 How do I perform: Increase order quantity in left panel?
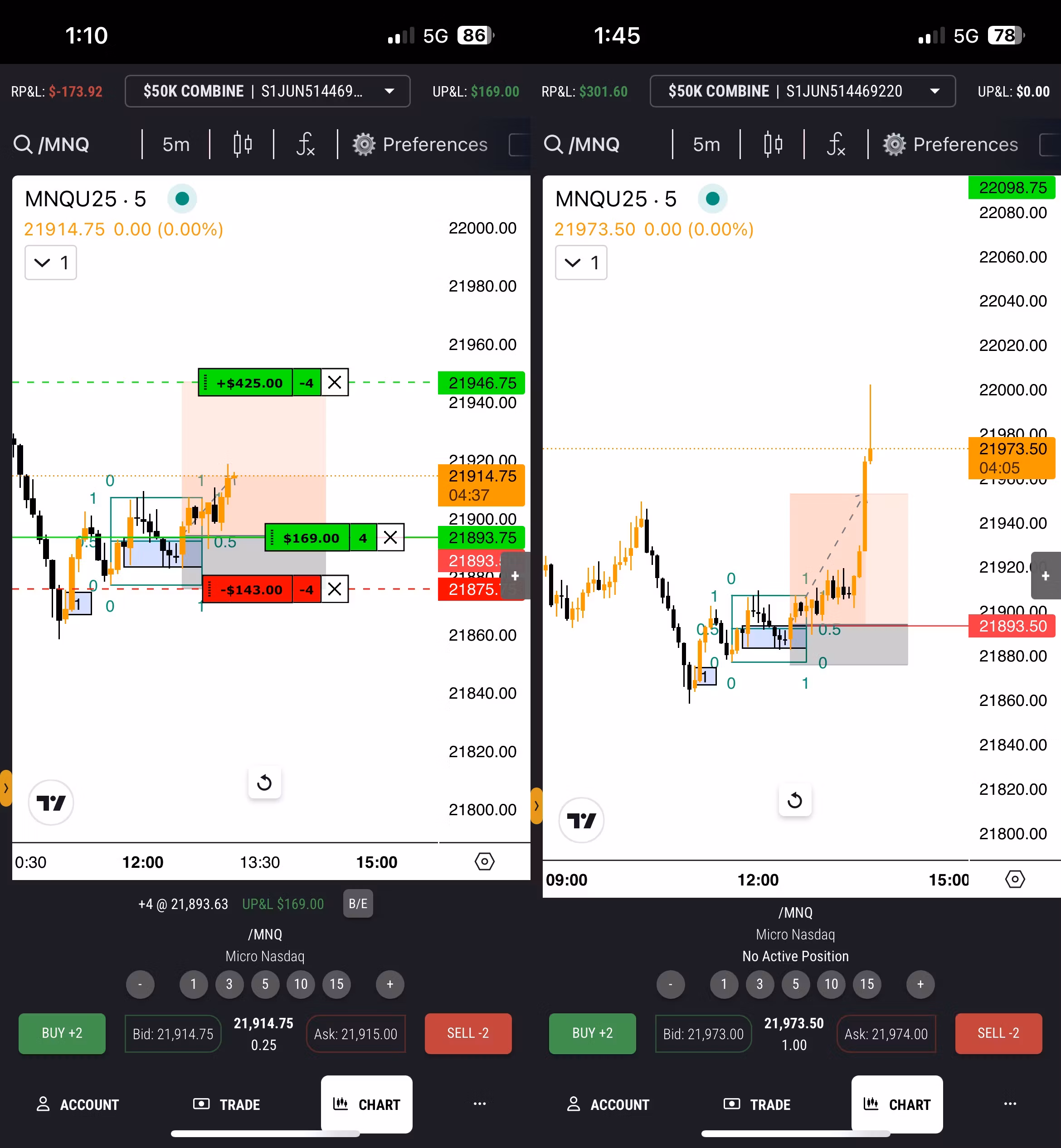pyautogui.click(x=390, y=984)
